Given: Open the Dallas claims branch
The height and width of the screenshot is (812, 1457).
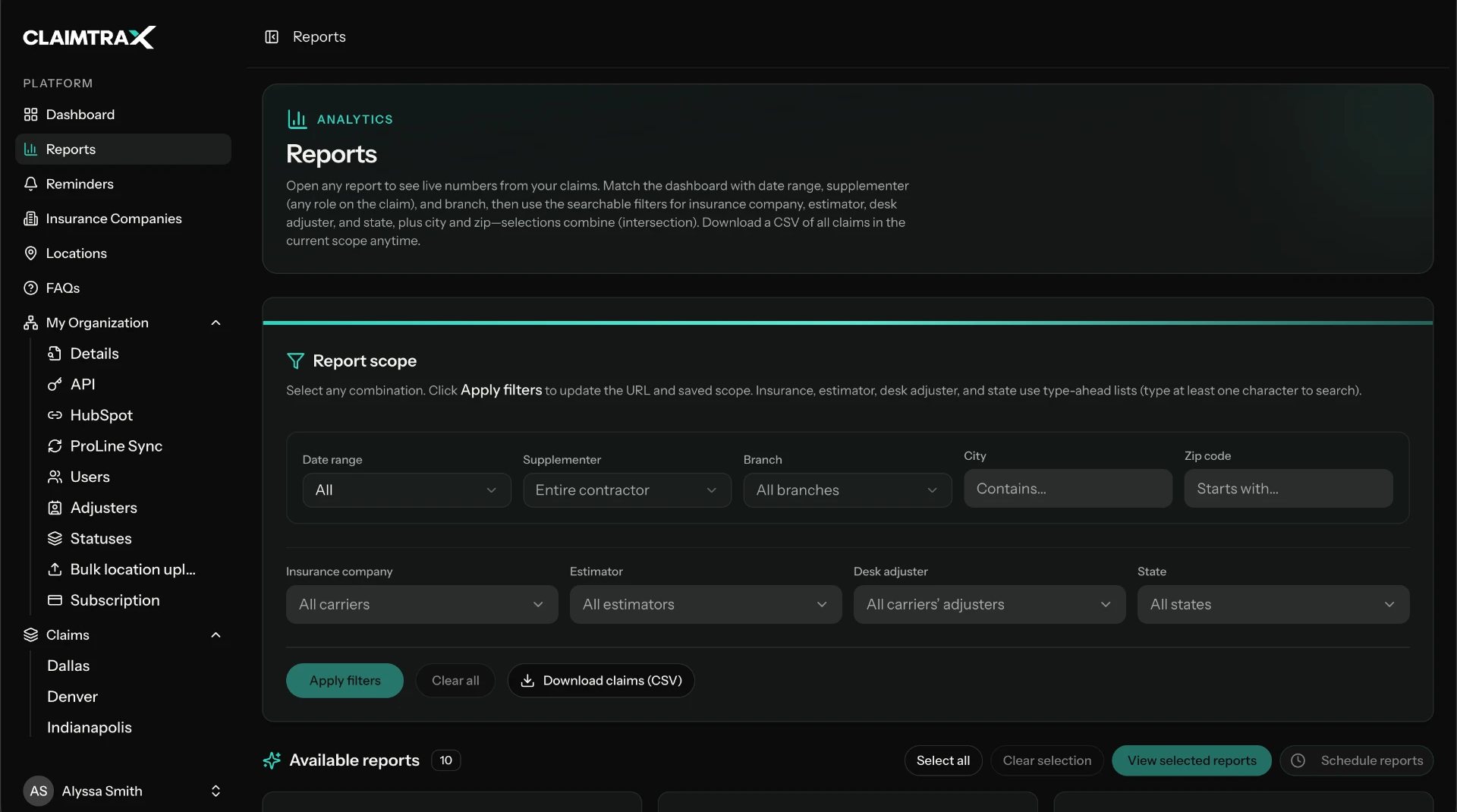Looking at the screenshot, I should click(68, 666).
